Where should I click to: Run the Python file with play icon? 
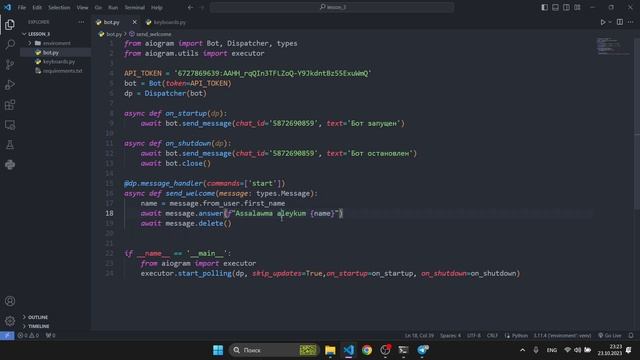click(x=602, y=22)
